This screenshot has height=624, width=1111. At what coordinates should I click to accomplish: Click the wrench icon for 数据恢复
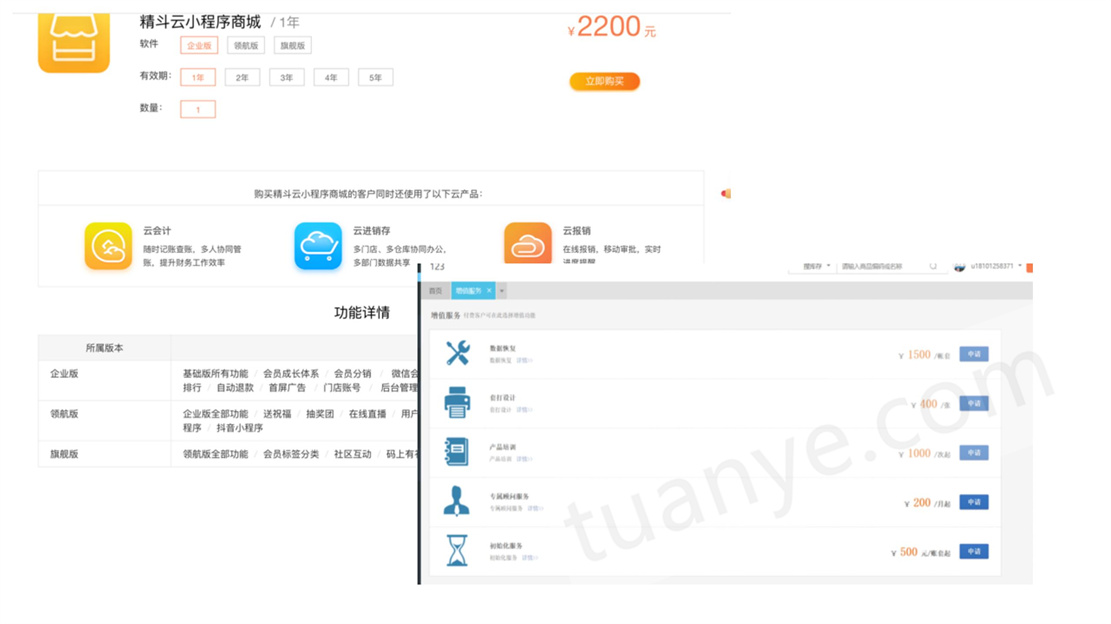point(458,353)
